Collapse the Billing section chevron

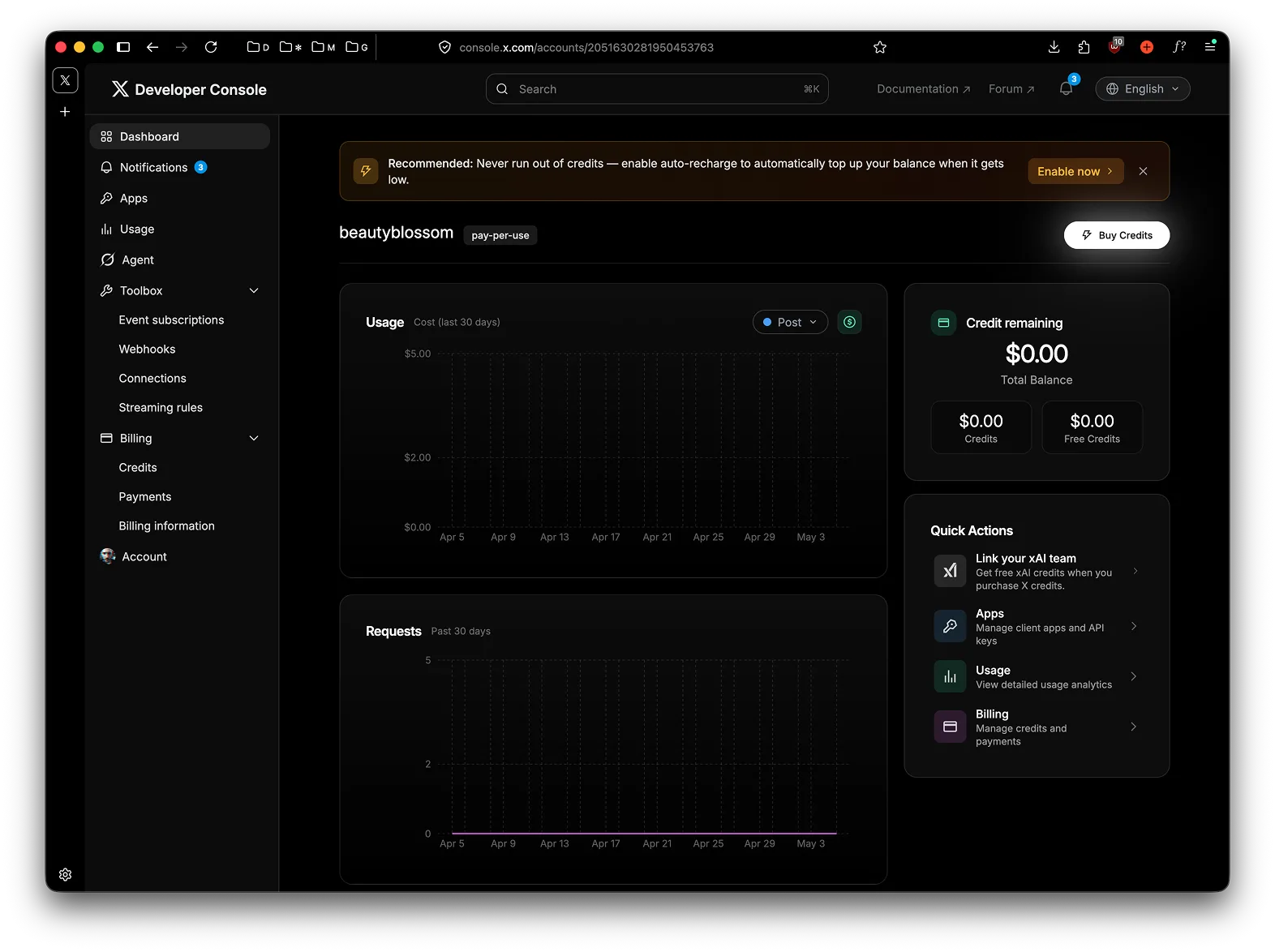point(254,438)
